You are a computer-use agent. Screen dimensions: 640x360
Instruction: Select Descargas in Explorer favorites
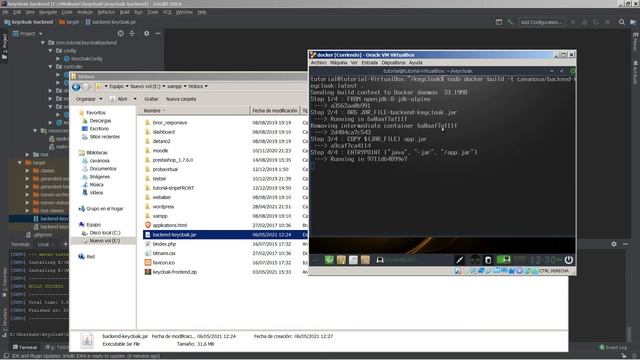click(x=100, y=121)
